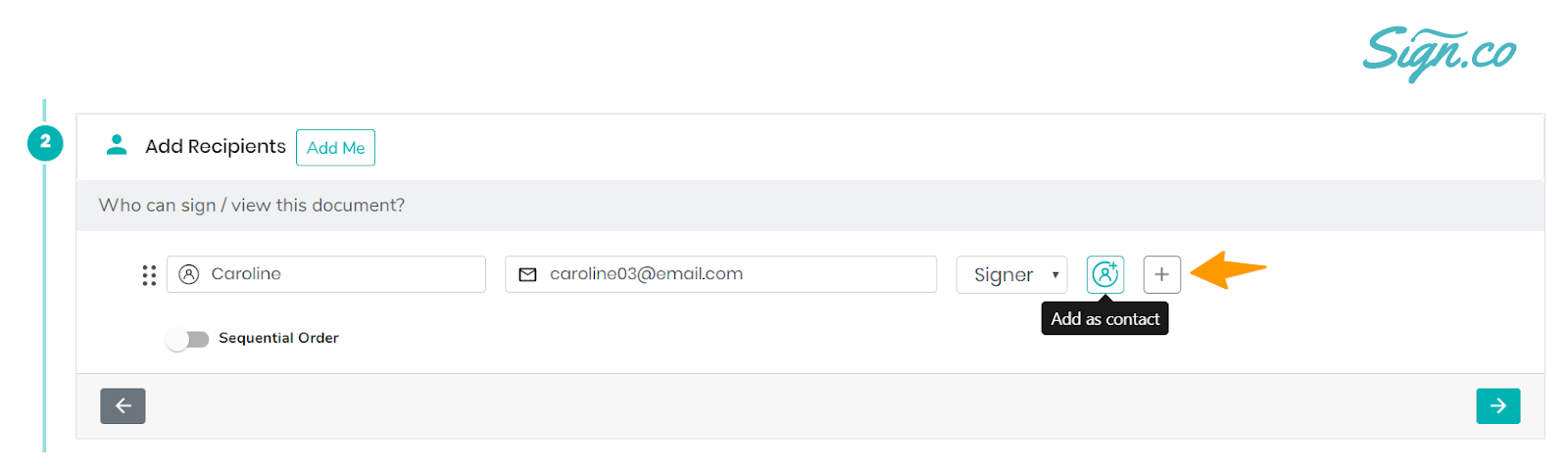Go back with left arrow button
This screenshot has height=472, width=1568.
122,405
